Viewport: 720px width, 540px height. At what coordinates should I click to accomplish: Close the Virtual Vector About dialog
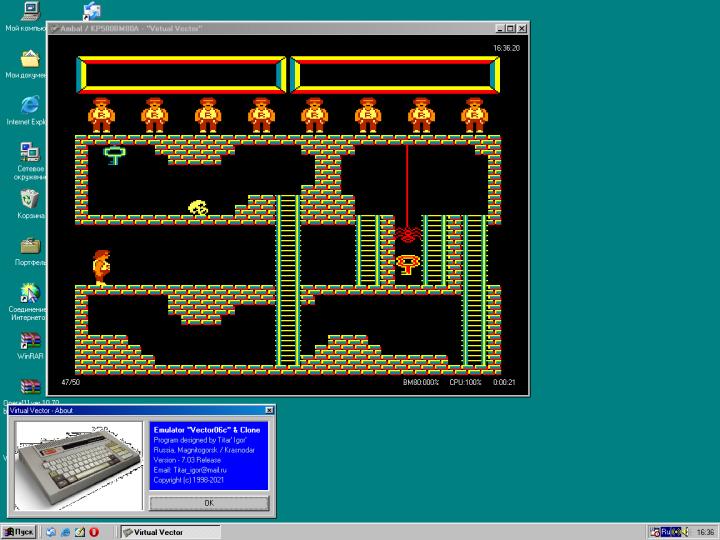point(270,410)
